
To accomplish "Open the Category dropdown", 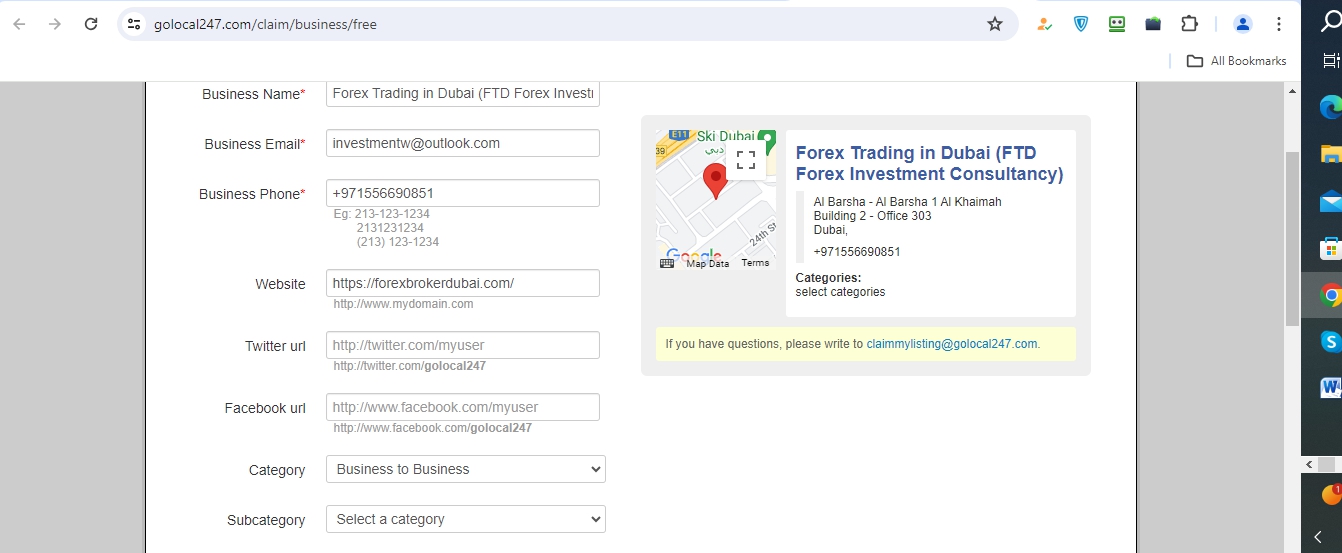I will [x=465, y=469].
